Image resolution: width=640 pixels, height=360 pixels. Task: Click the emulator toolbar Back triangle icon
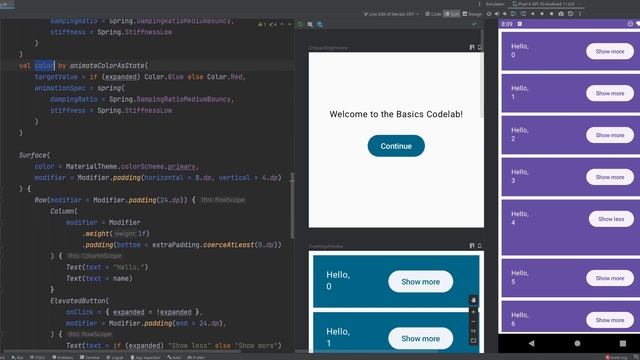(533, 14)
